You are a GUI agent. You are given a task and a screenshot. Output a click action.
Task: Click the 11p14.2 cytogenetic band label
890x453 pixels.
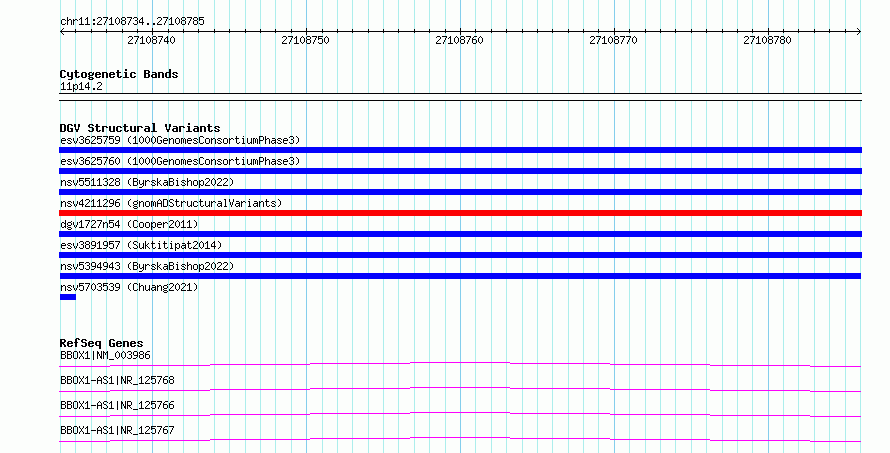click(x=81, y=86)
